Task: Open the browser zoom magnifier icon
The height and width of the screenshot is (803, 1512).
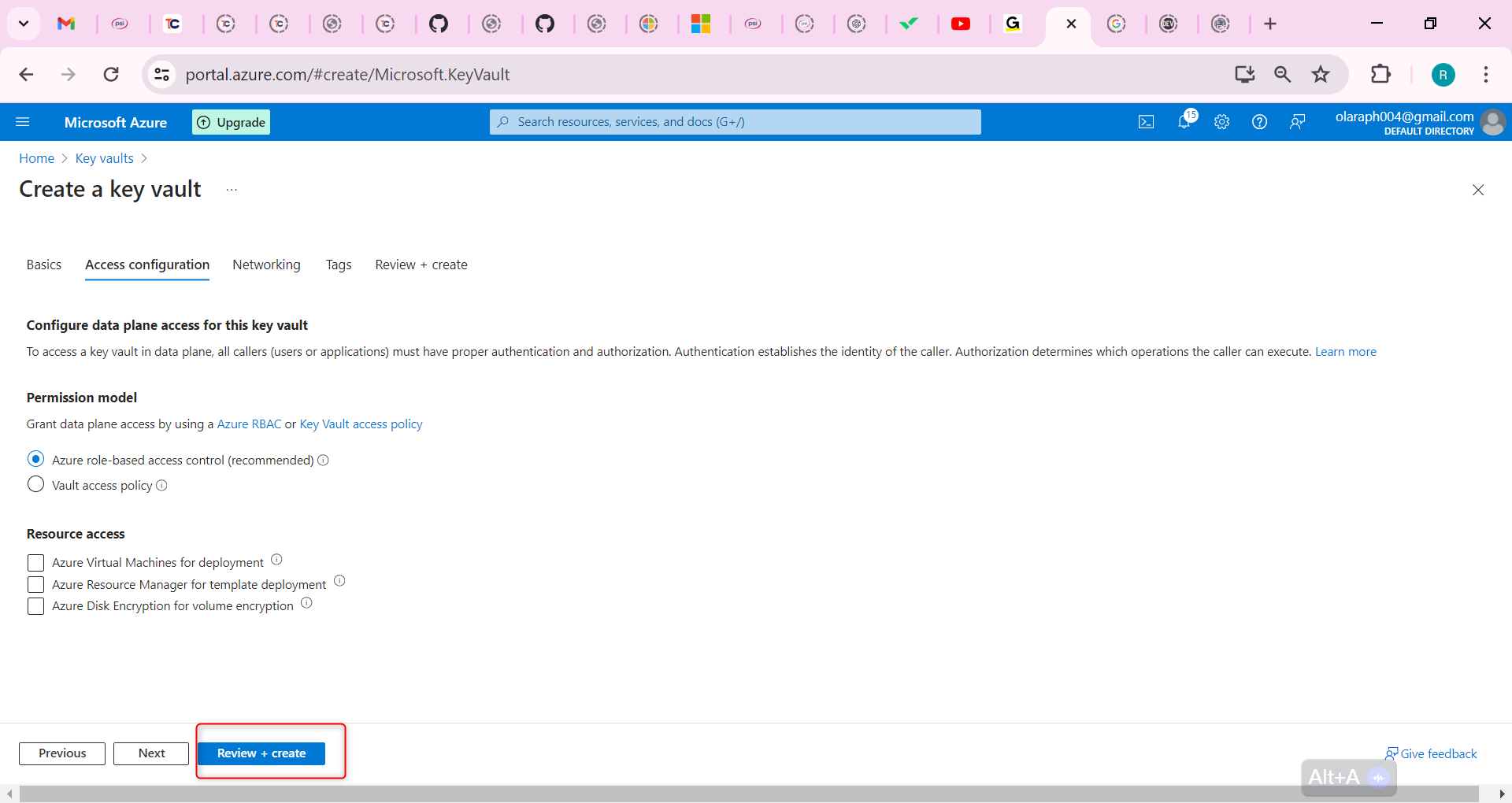Action: coord(1282,75)
